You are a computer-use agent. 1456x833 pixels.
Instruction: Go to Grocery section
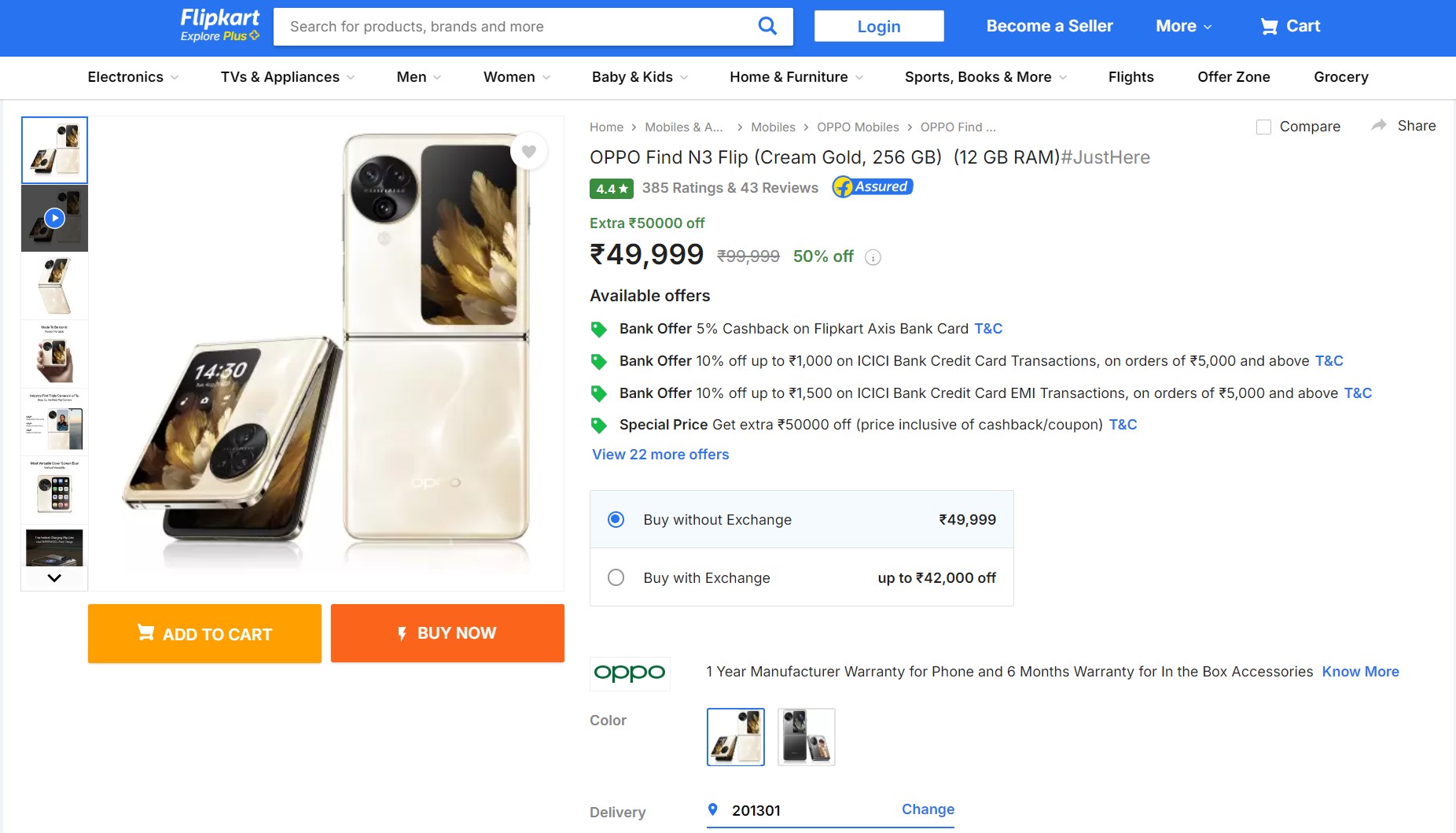[1340, 77]
